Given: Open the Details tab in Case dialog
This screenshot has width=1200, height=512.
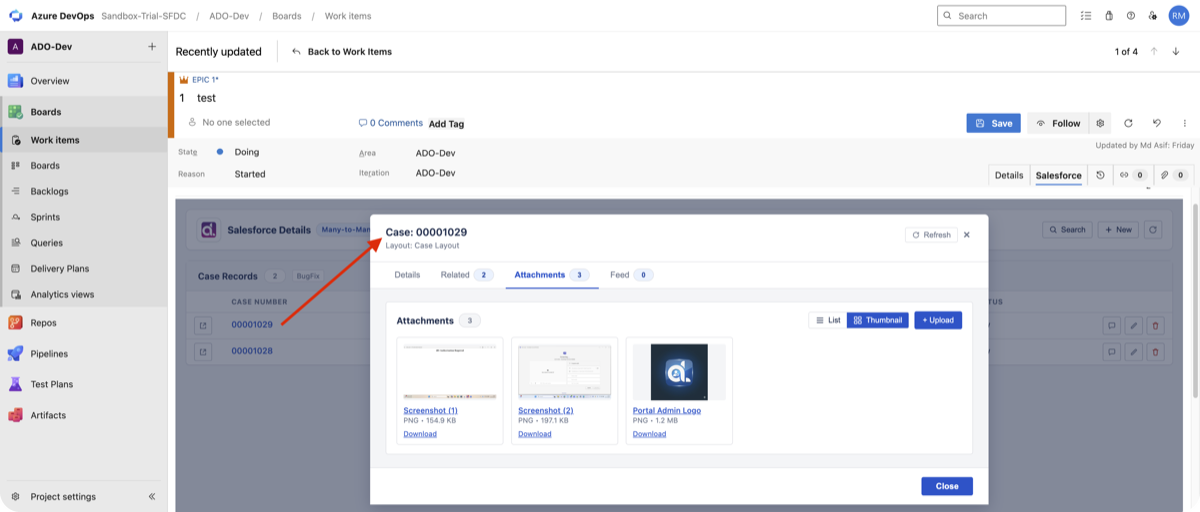Looking at the screenshot, I should pos(407,274).
